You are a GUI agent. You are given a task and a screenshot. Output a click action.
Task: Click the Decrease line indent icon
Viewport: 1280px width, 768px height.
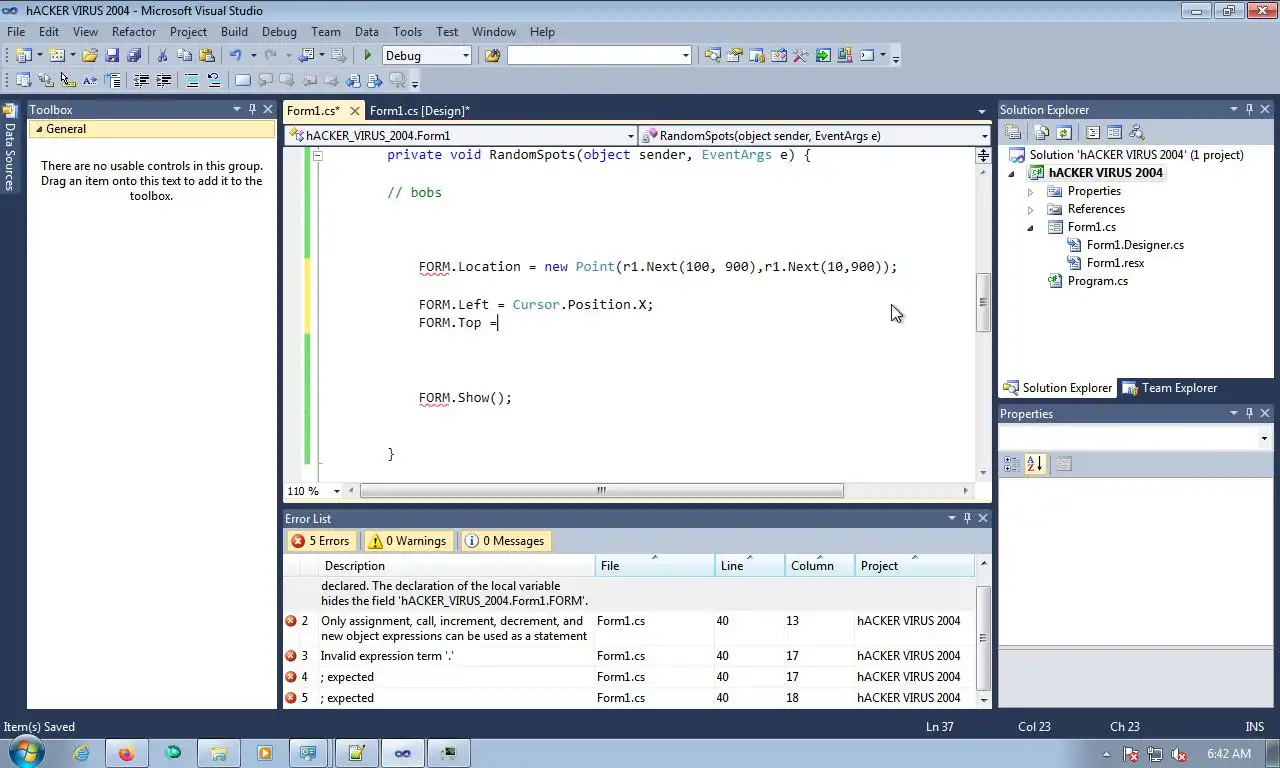pyautogui.click(x=141, y=80)
